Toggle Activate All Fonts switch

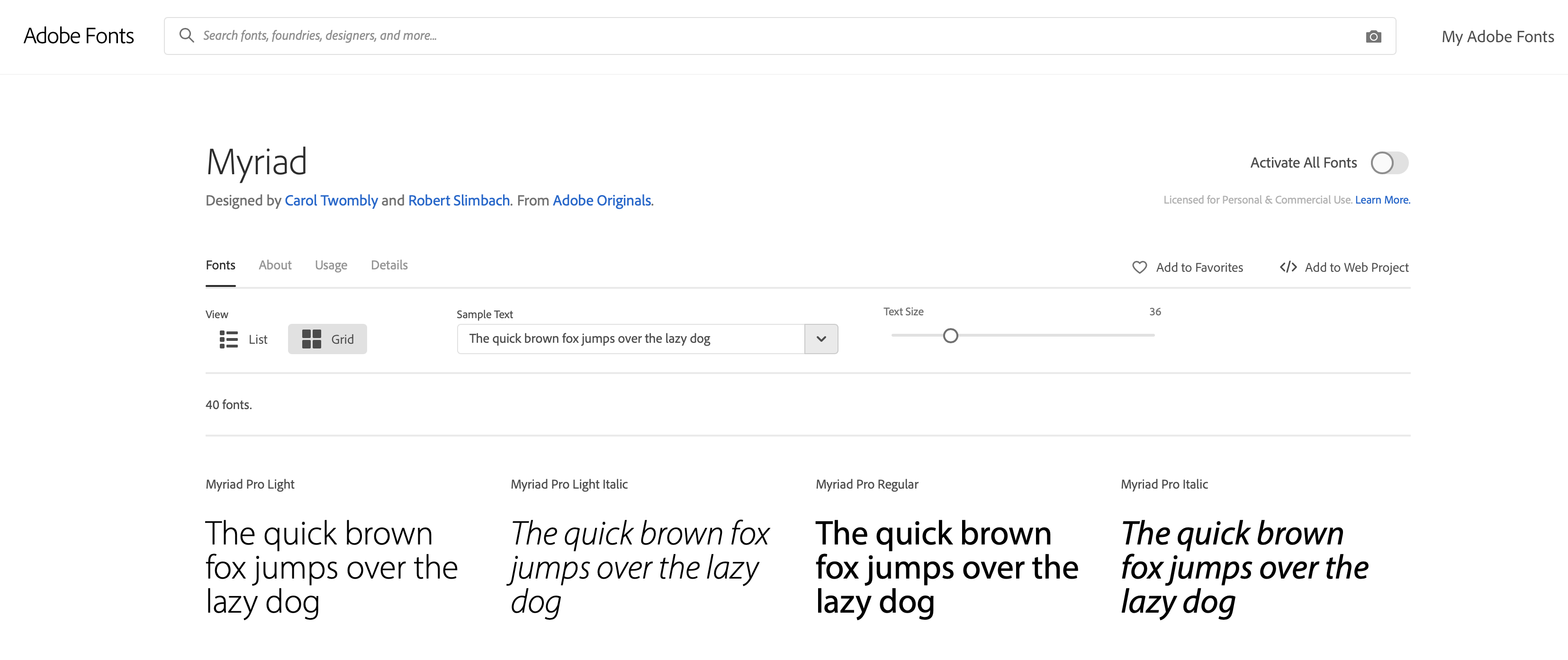tap(1389, 163)
